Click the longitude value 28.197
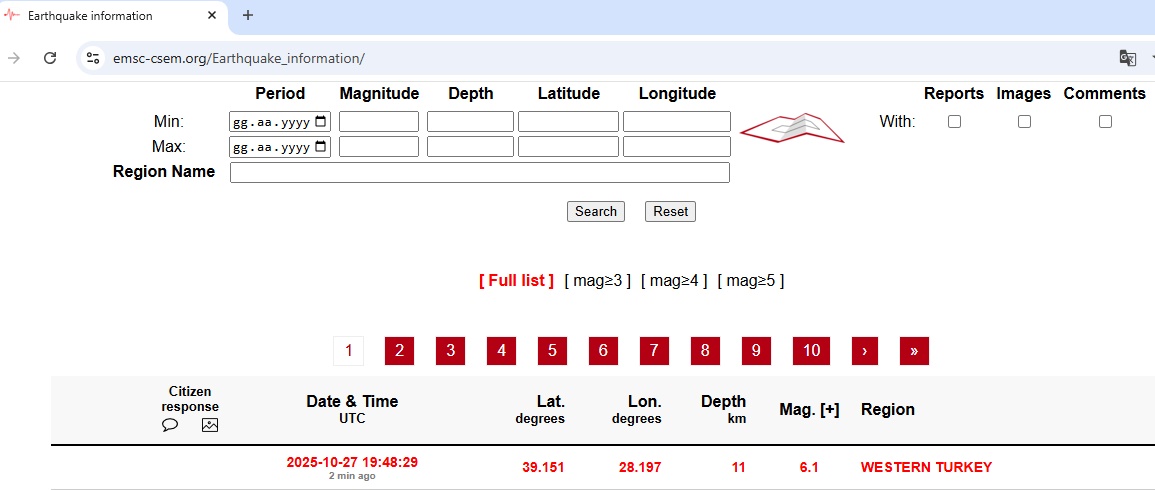The height and width of the screenshot is (490, 1155). [639, 467]
